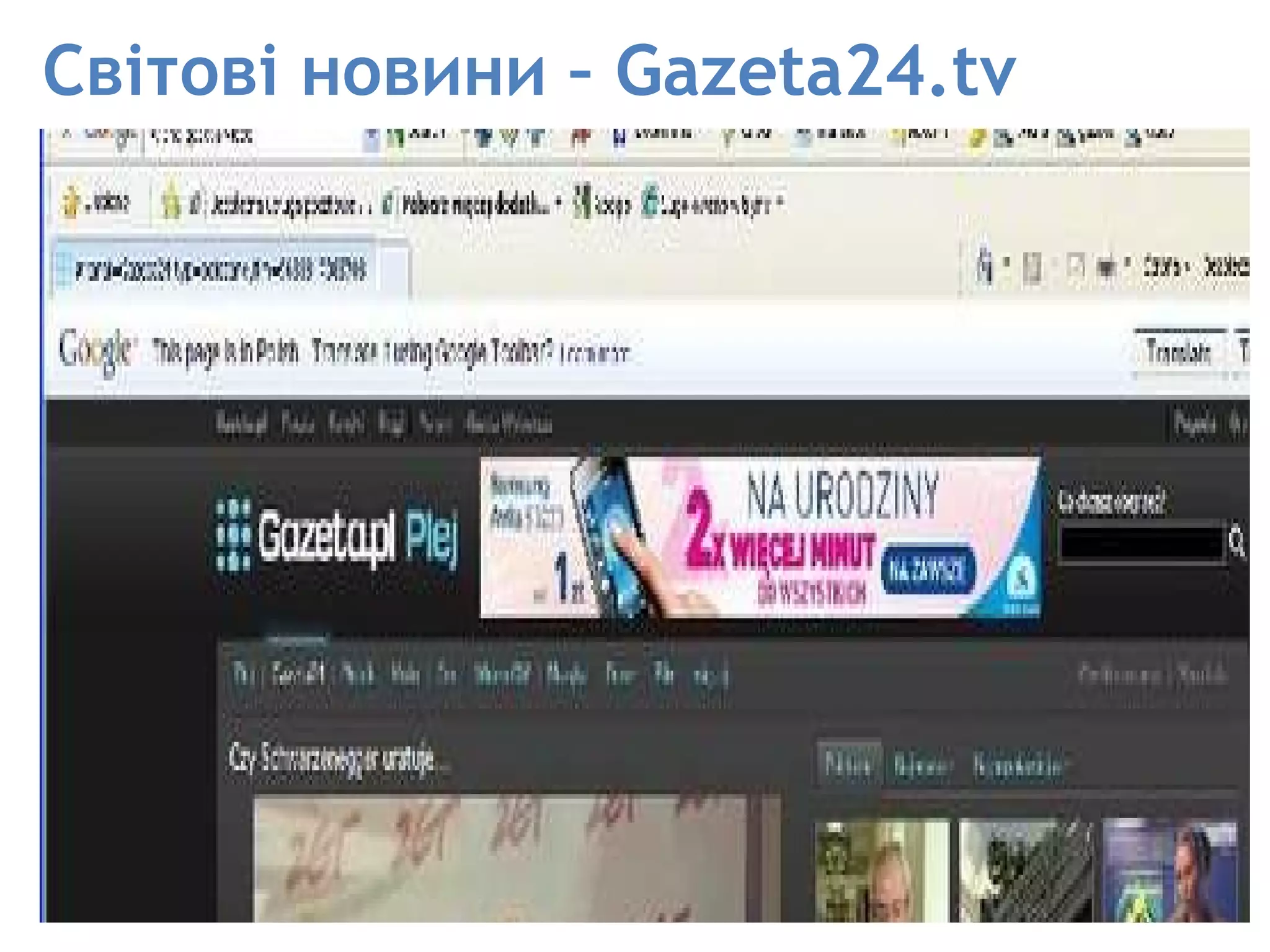Screen dimensions: 1270x952
Task: Select the Najnowsze tab above thumbnails
Action: tap(923, 766)
